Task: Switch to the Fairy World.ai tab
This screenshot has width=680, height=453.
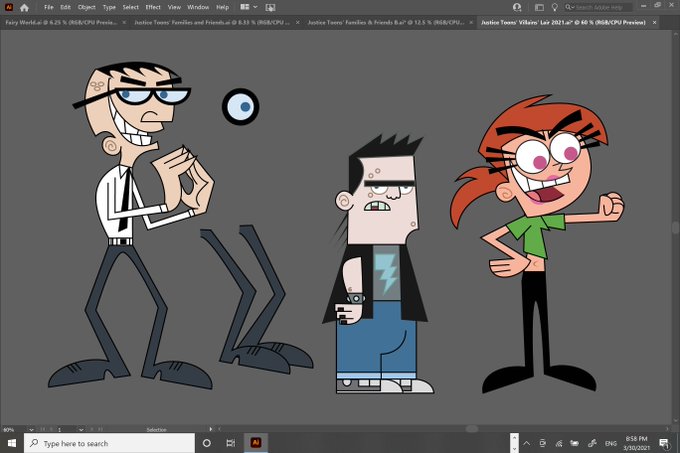Action: 61,23
